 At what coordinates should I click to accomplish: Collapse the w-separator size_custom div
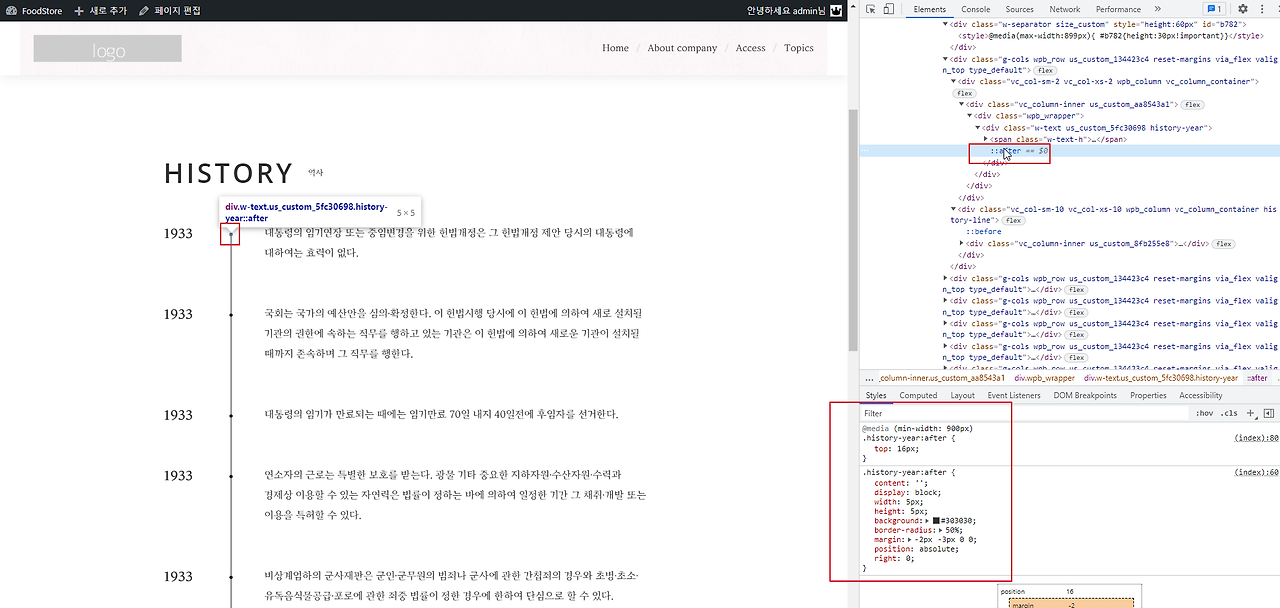click(x=945, y=23)
